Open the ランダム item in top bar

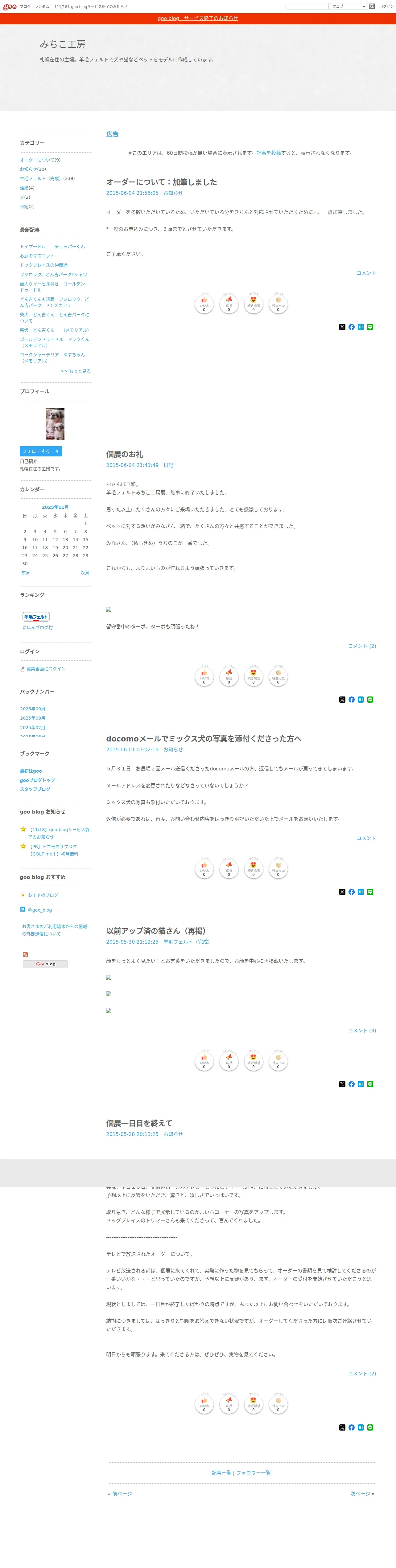[42, 7]
